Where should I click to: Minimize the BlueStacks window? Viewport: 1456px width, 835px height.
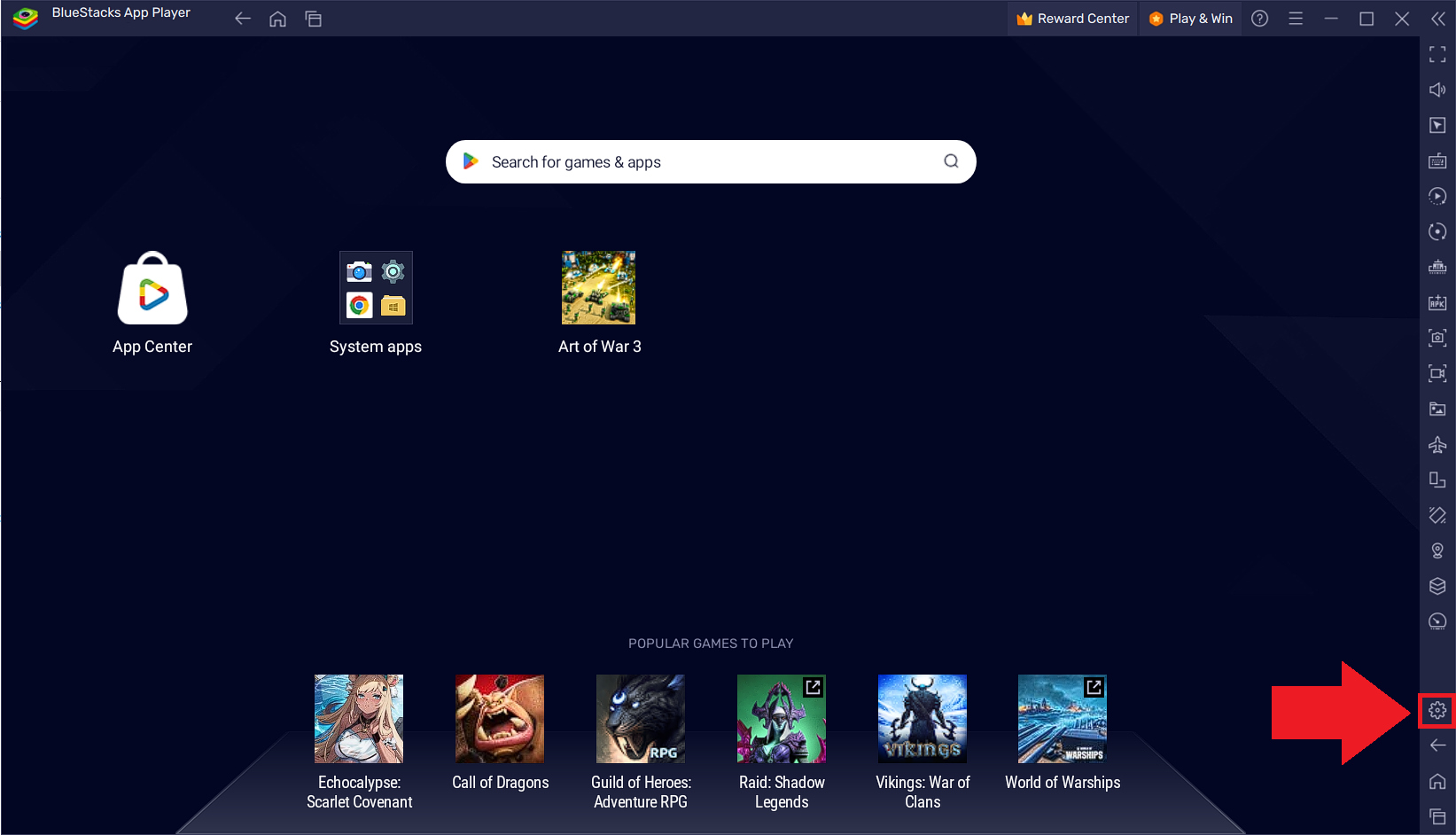[1331, 19]
